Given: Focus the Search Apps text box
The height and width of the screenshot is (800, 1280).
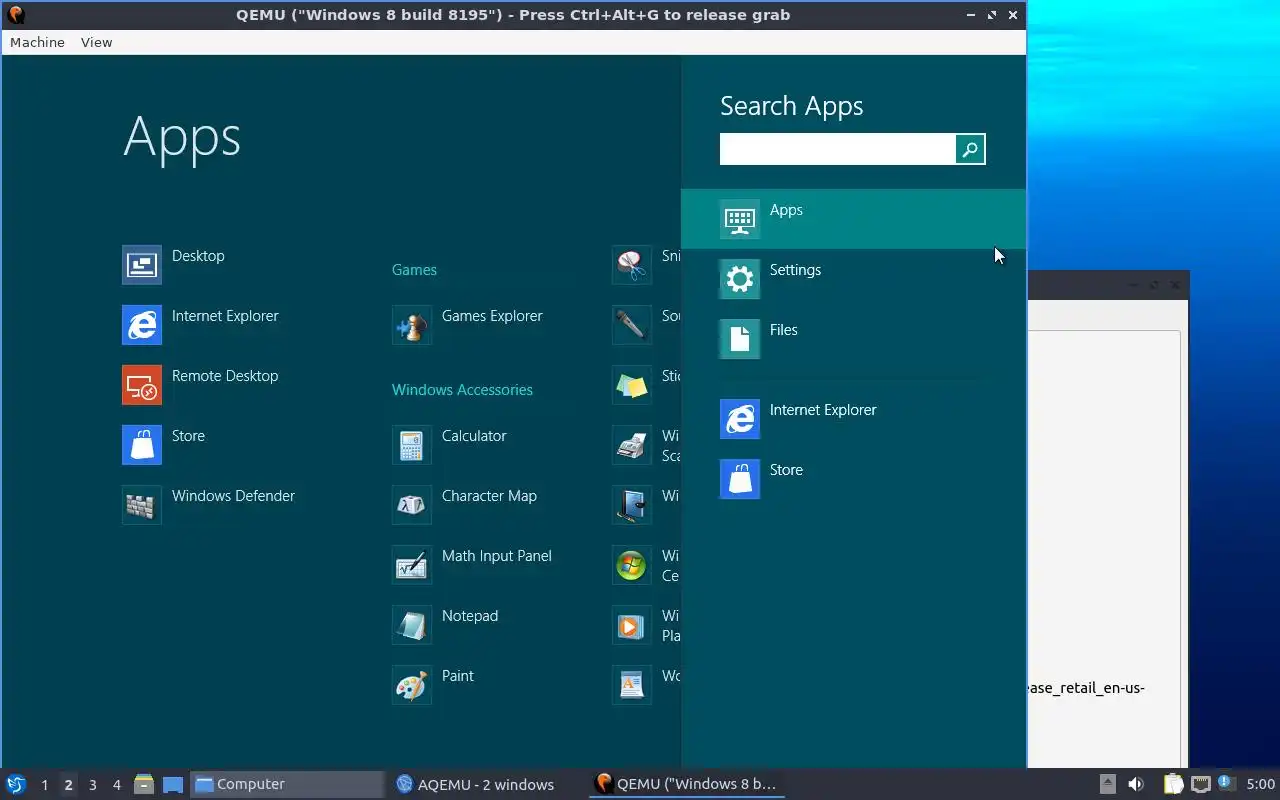Looking at the screenshot, I should (x=838, y=149).
